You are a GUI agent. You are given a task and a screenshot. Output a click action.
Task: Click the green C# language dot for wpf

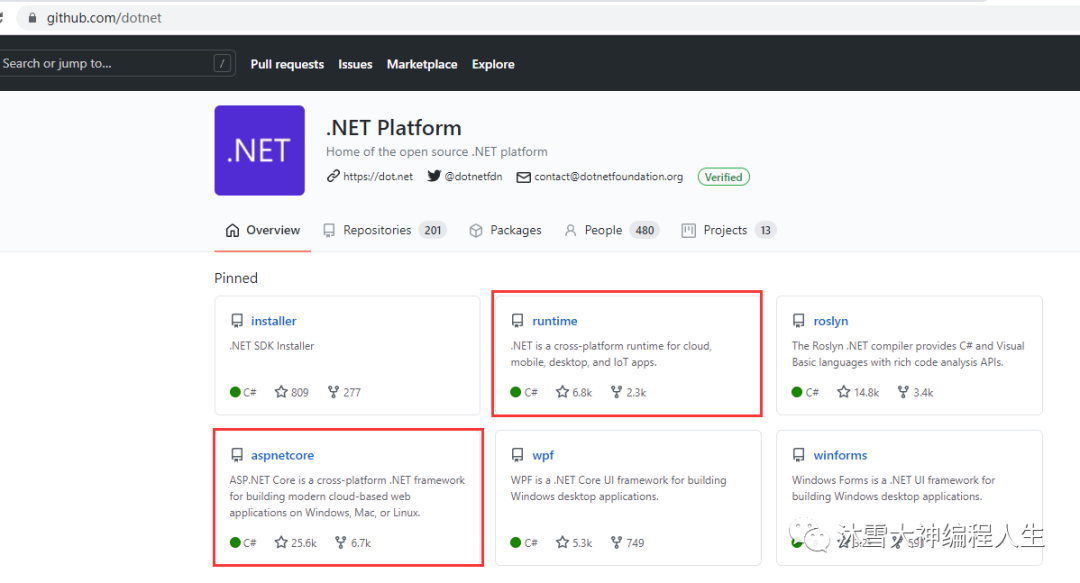tap(516, 542)
